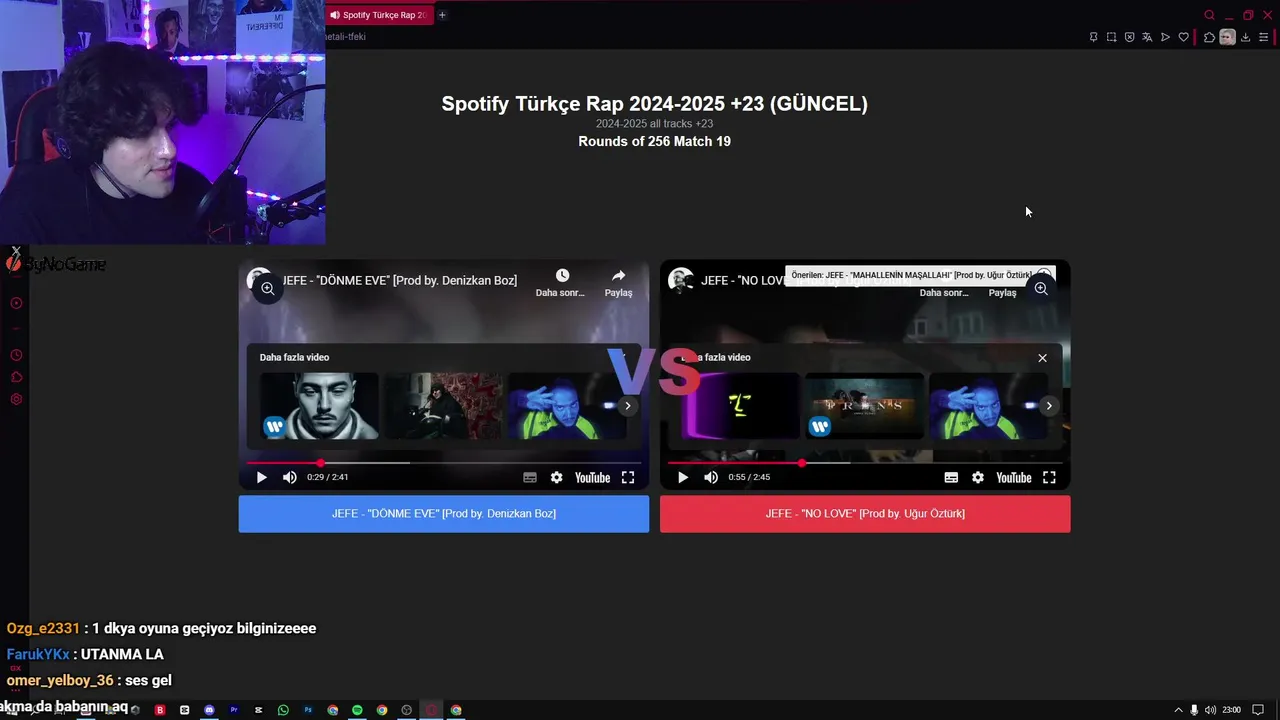The width and height of the screenshot is (1280, 720).
Task: Open snapshot capture tool in toolbar
Action: pyautogui.click(x=1111, y=37)
